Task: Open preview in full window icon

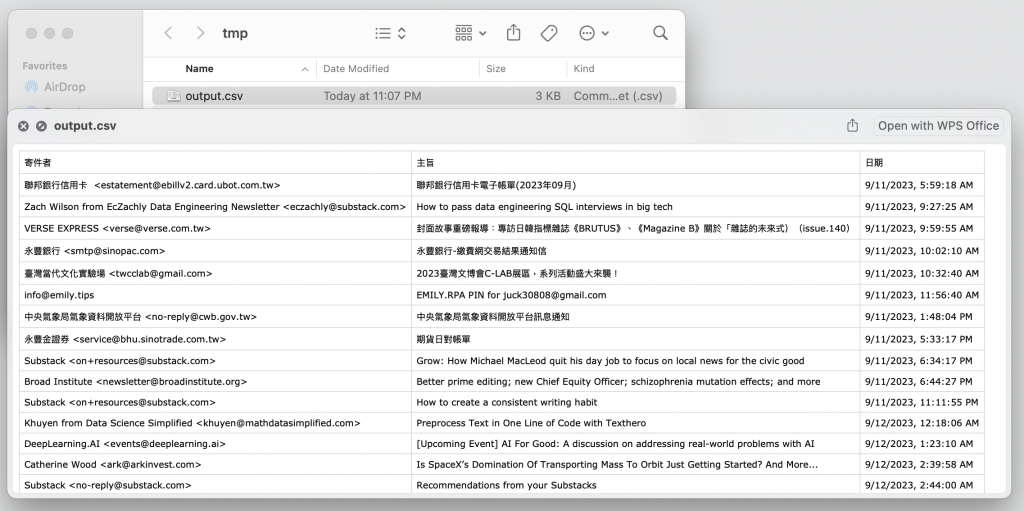Action: pos(41,126)
